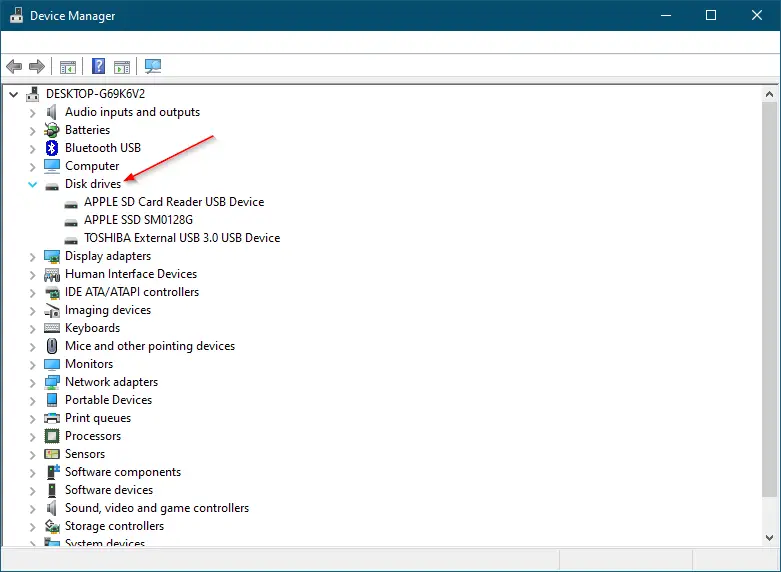
Task: Expand the Display adapters category
Action: 32,256
